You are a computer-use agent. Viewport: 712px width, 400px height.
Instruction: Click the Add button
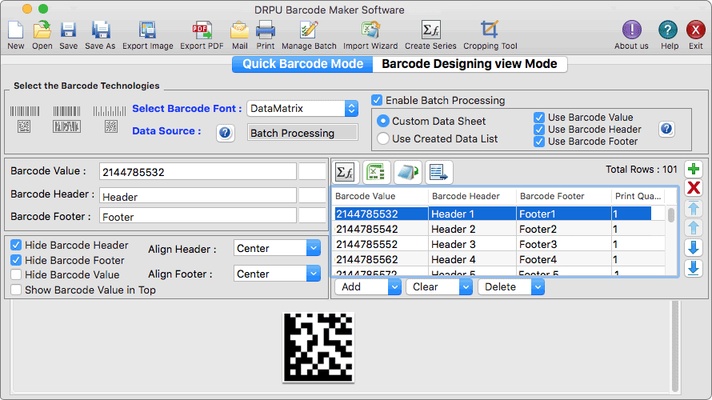pyautogui.click(x=361, y=287)
